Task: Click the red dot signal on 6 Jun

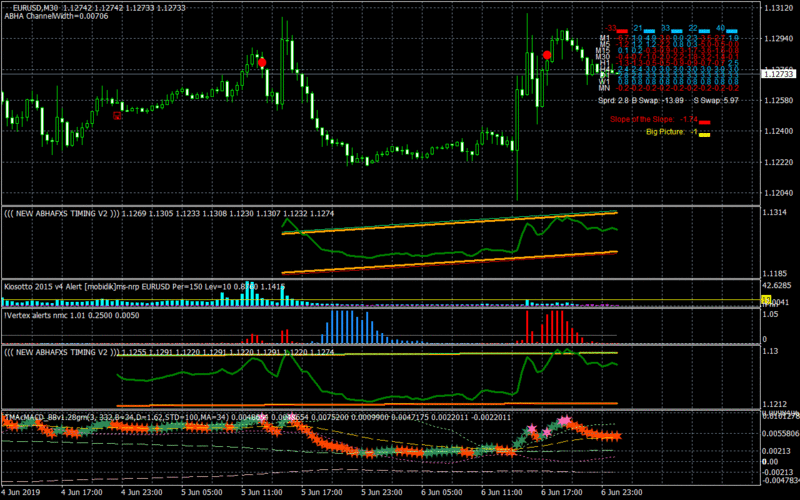Action: 547,55
